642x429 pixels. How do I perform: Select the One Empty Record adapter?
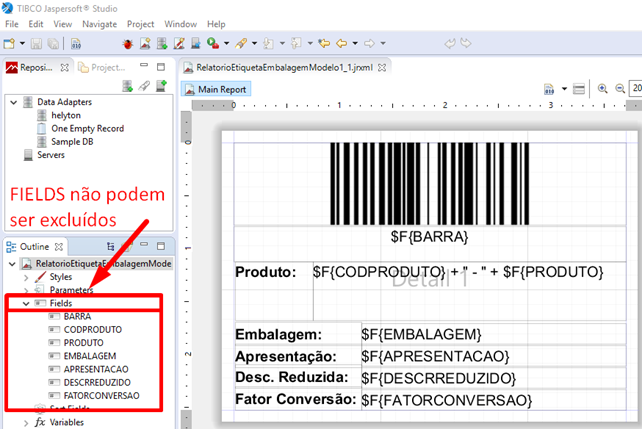pyautogui.click(x=88, y=129)
